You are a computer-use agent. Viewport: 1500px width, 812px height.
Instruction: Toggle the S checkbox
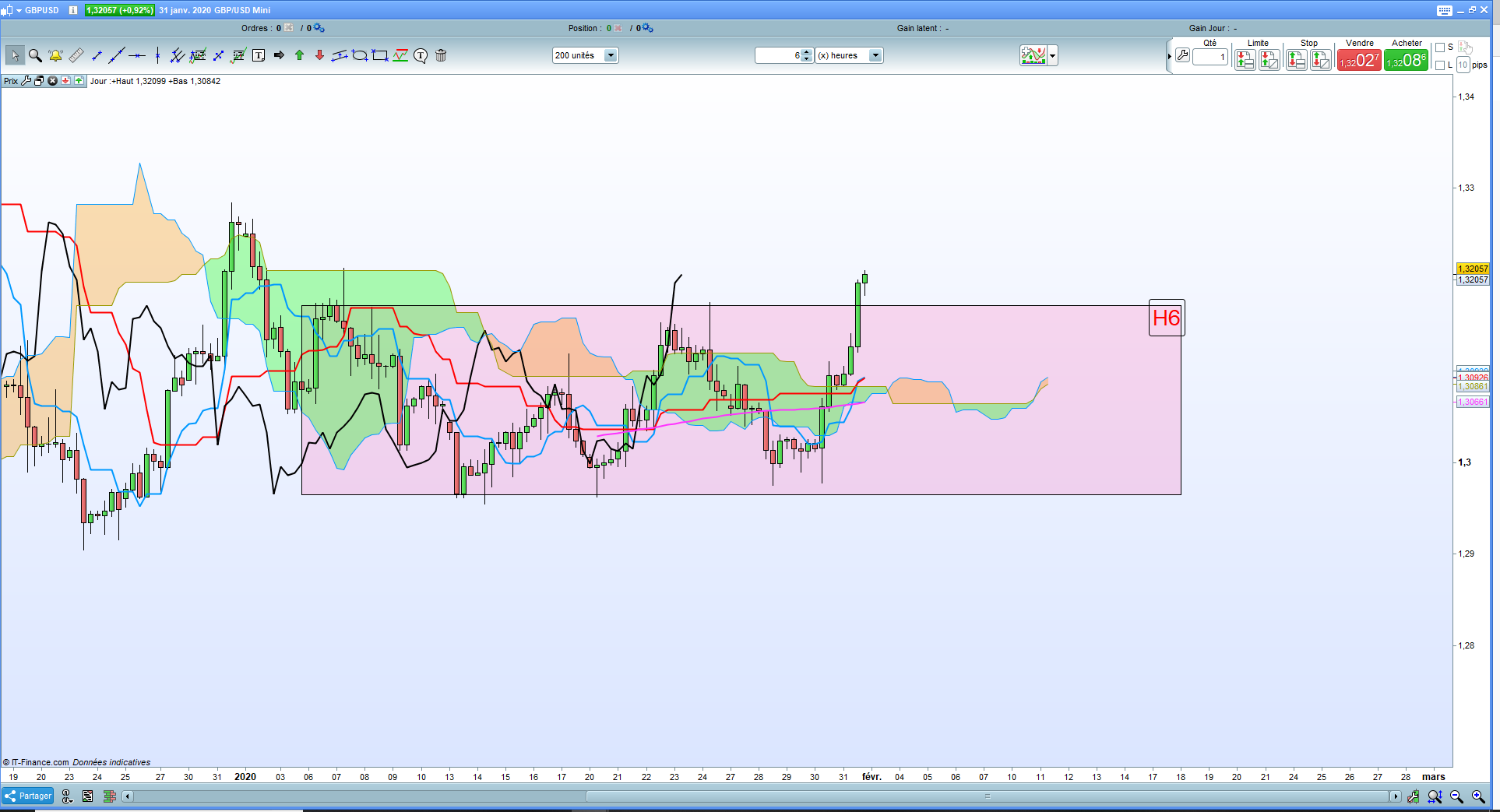1440,47
